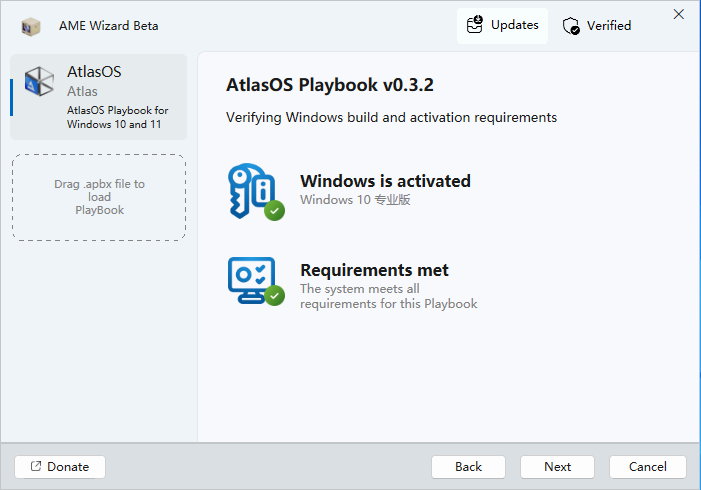The width and height of the screenshot is (701, 490).
Task: Click the Windows activation key icon
Action: click(x=256, y=192)
